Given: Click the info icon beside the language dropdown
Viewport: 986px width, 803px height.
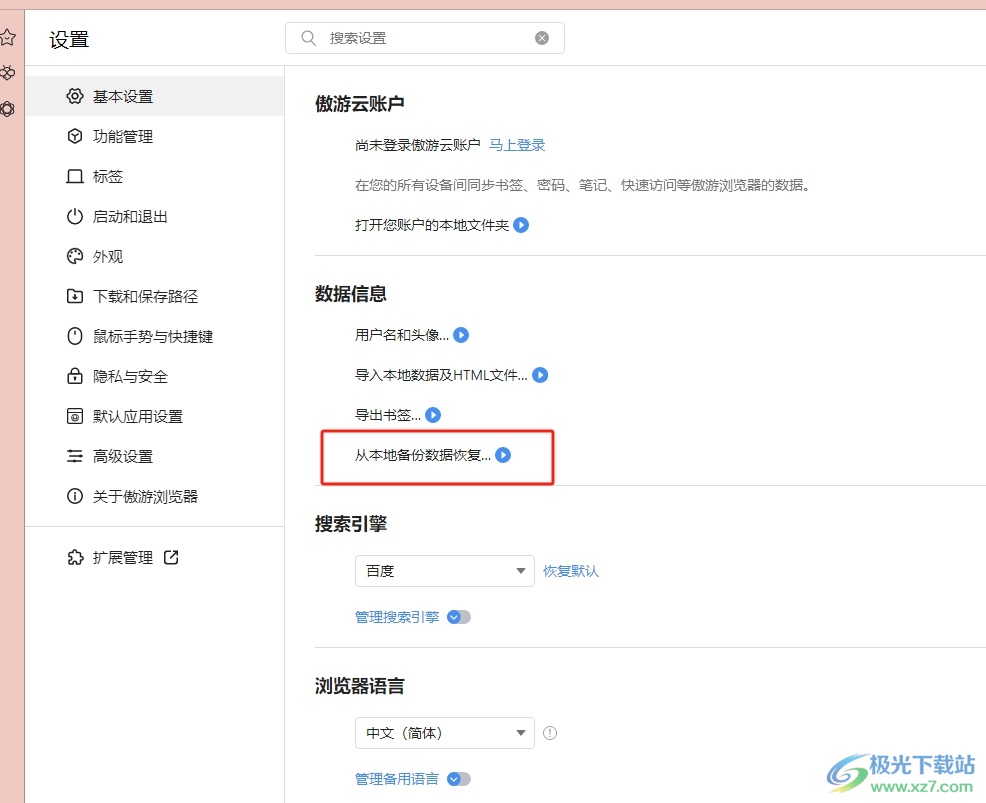Looking at the screenshot, I should coord(550,733).
